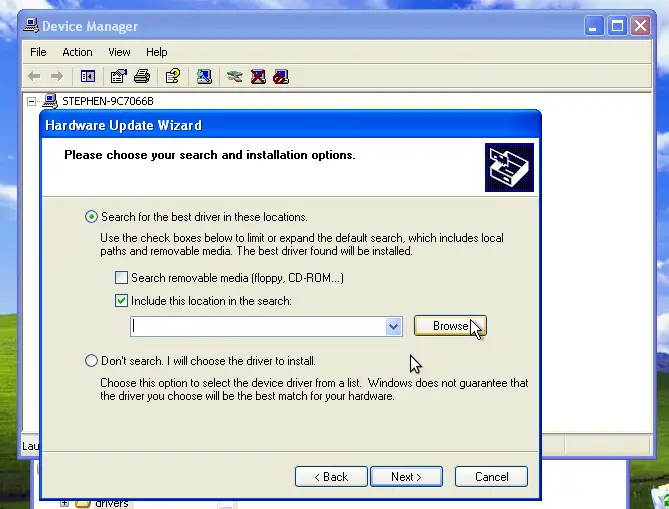Screen dimensions: 669x509
Task: Click the Print toolbar icon
Action: 142,77
